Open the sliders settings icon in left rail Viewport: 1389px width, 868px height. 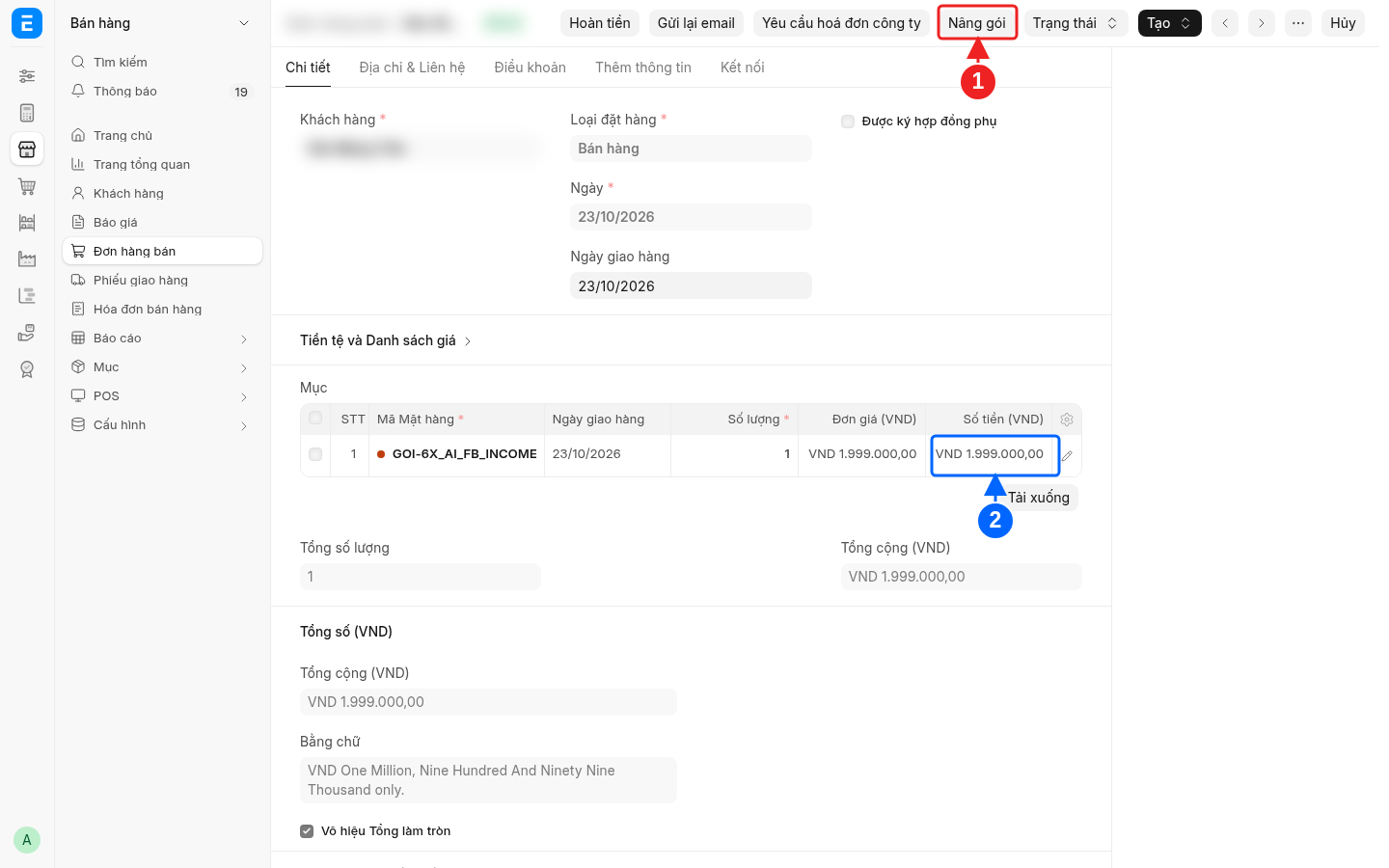(x=27, y=76)
